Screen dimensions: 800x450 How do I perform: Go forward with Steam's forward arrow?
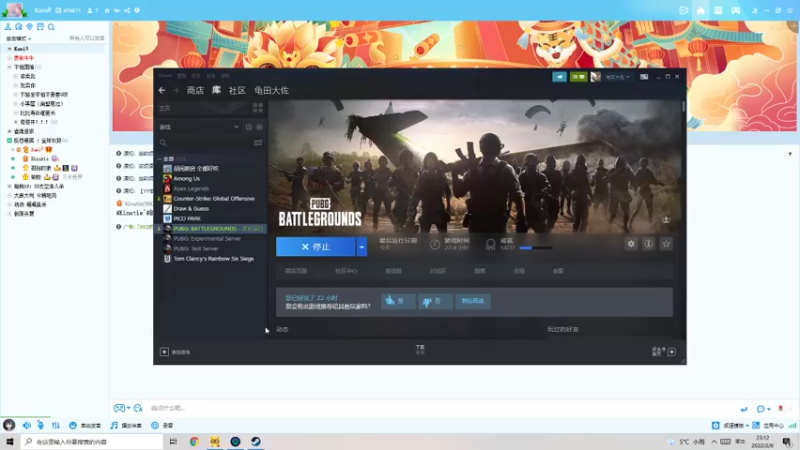point(176,90)
